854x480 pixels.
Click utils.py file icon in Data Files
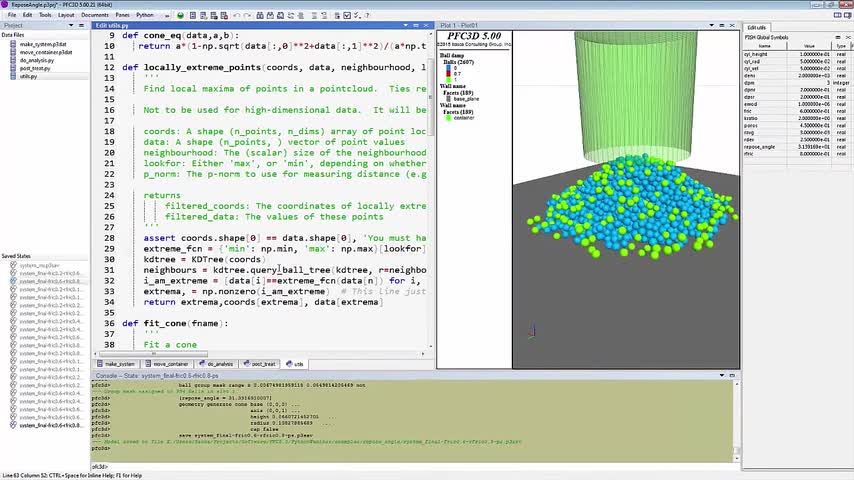click(x=13, y=76)
